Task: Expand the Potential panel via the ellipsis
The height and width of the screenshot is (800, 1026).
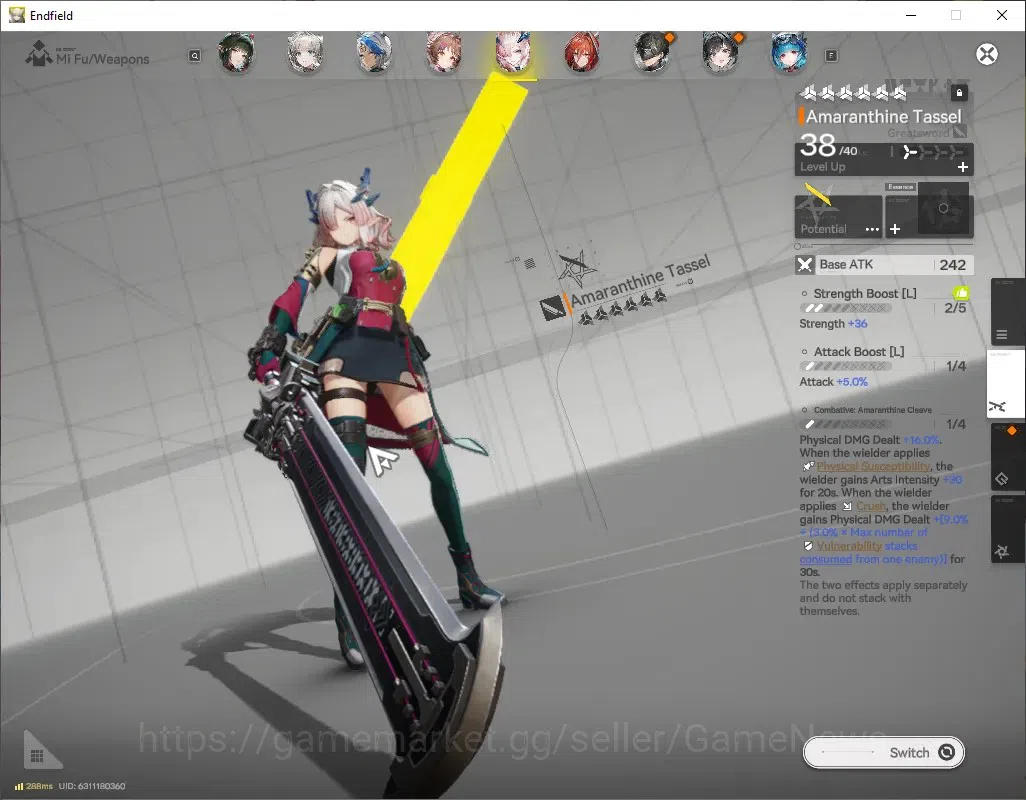Action: 872,229
